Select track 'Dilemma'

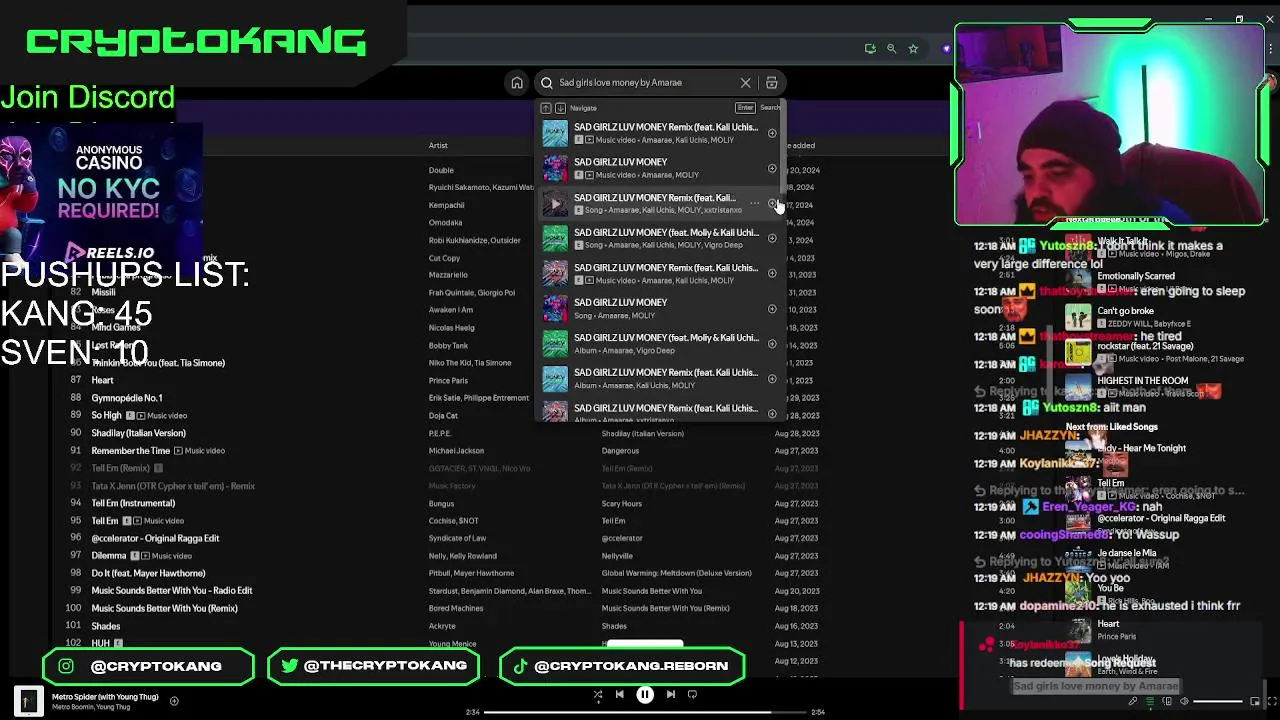pyautogui.click(x=109, y=555)
